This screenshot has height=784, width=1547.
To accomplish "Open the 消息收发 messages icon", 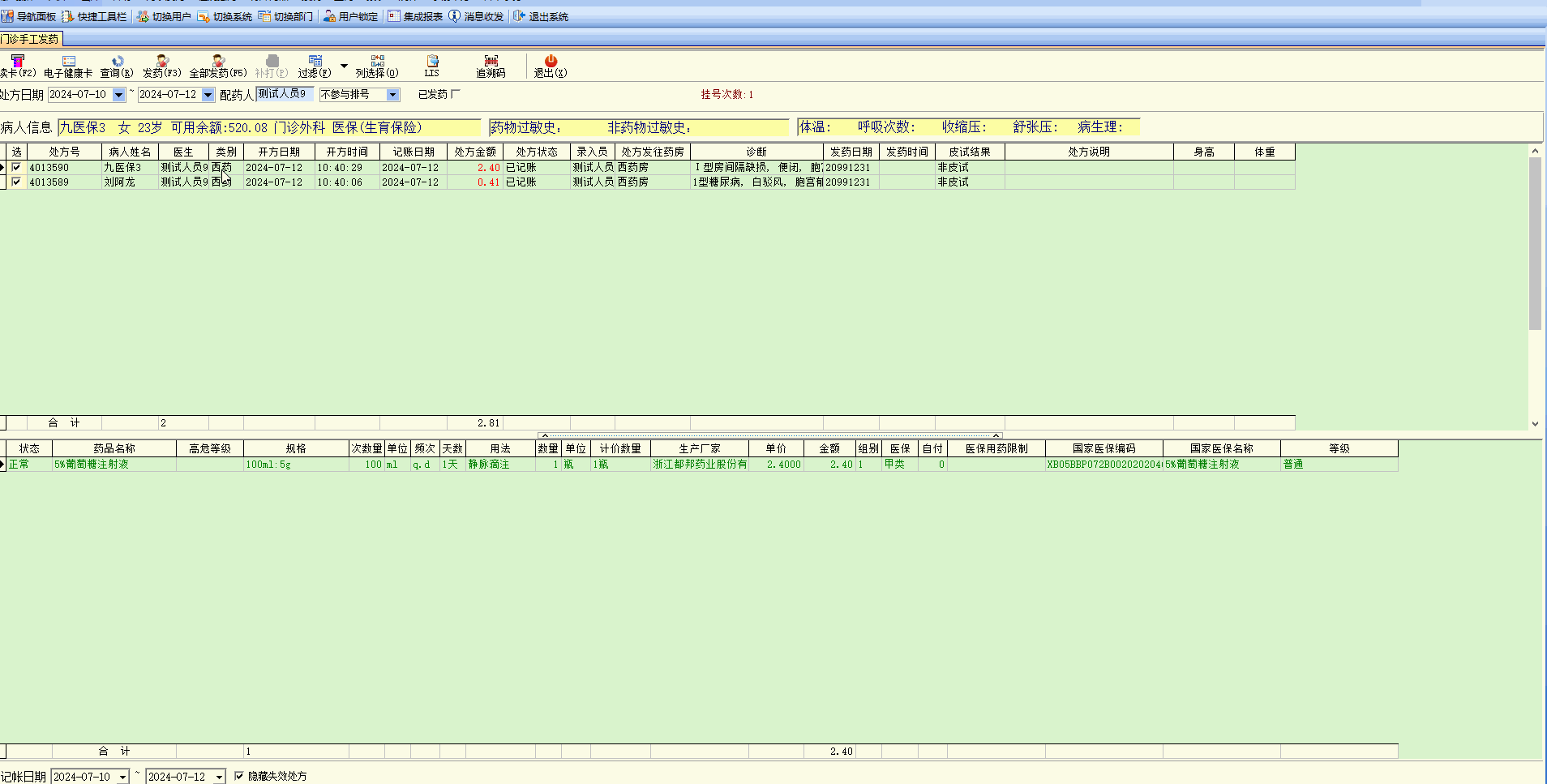I will click(x=455, y=16).
